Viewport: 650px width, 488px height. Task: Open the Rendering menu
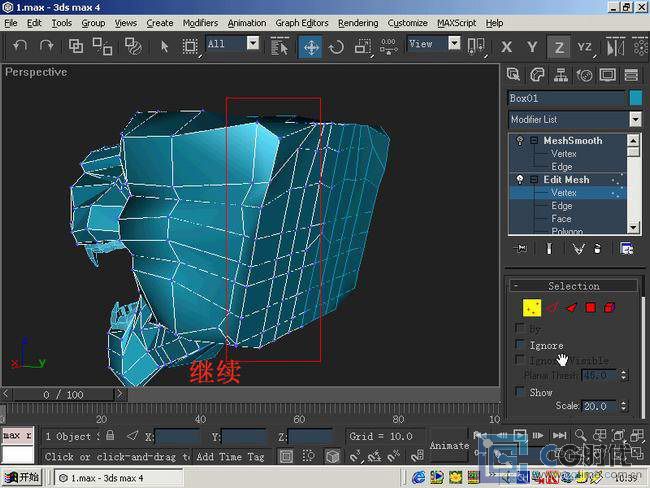pos(357,22)
